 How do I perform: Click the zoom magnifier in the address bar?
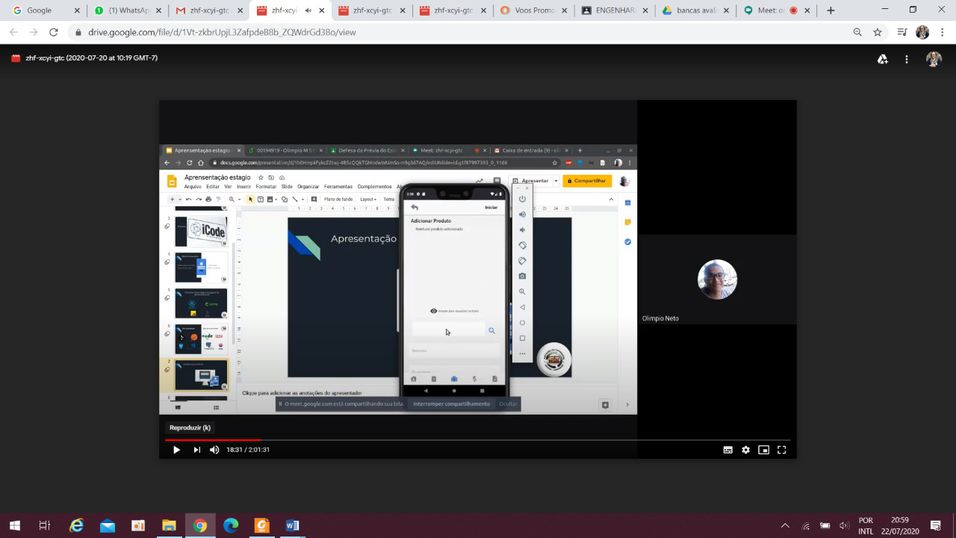coord(857,32)
